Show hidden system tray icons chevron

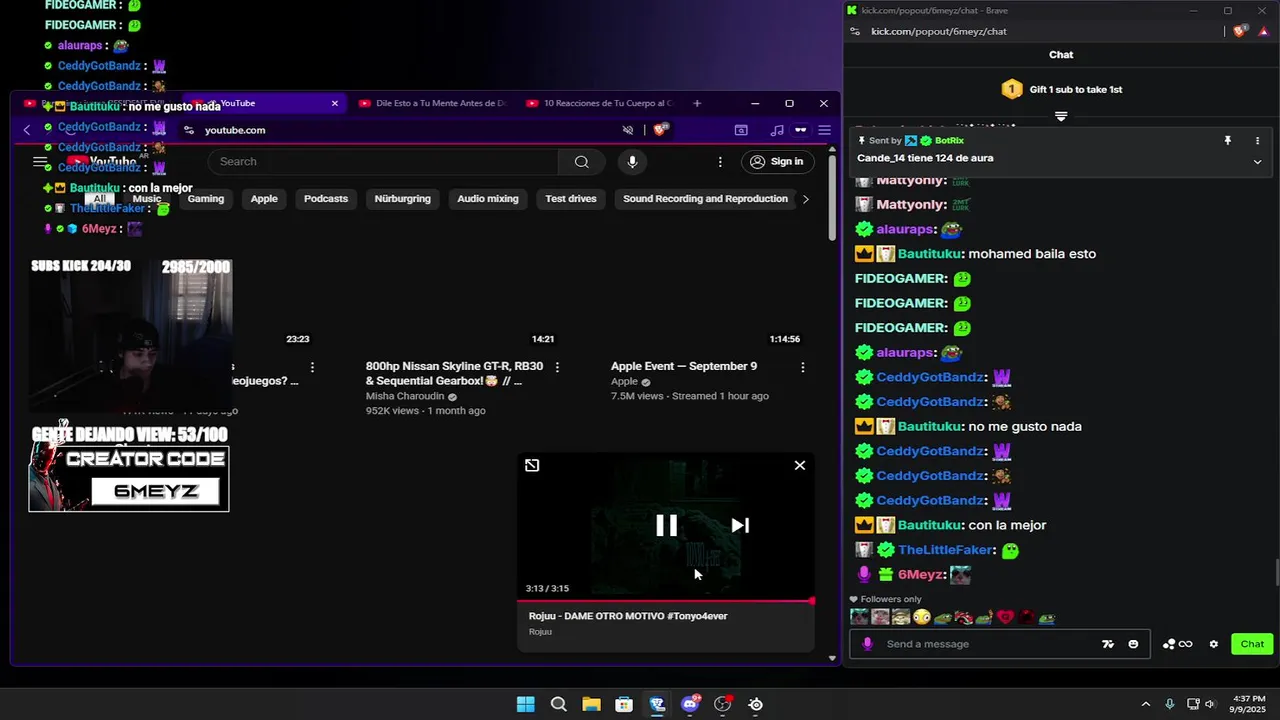(x=1145, y=704)
